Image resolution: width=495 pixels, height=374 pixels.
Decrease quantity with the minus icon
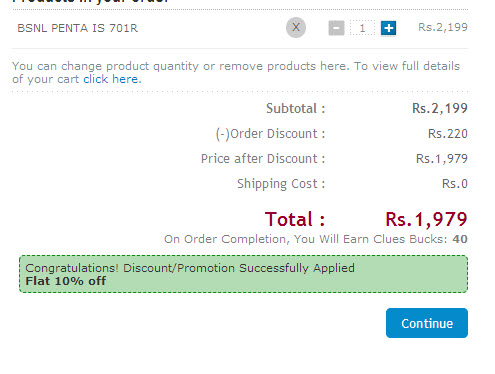336,28
